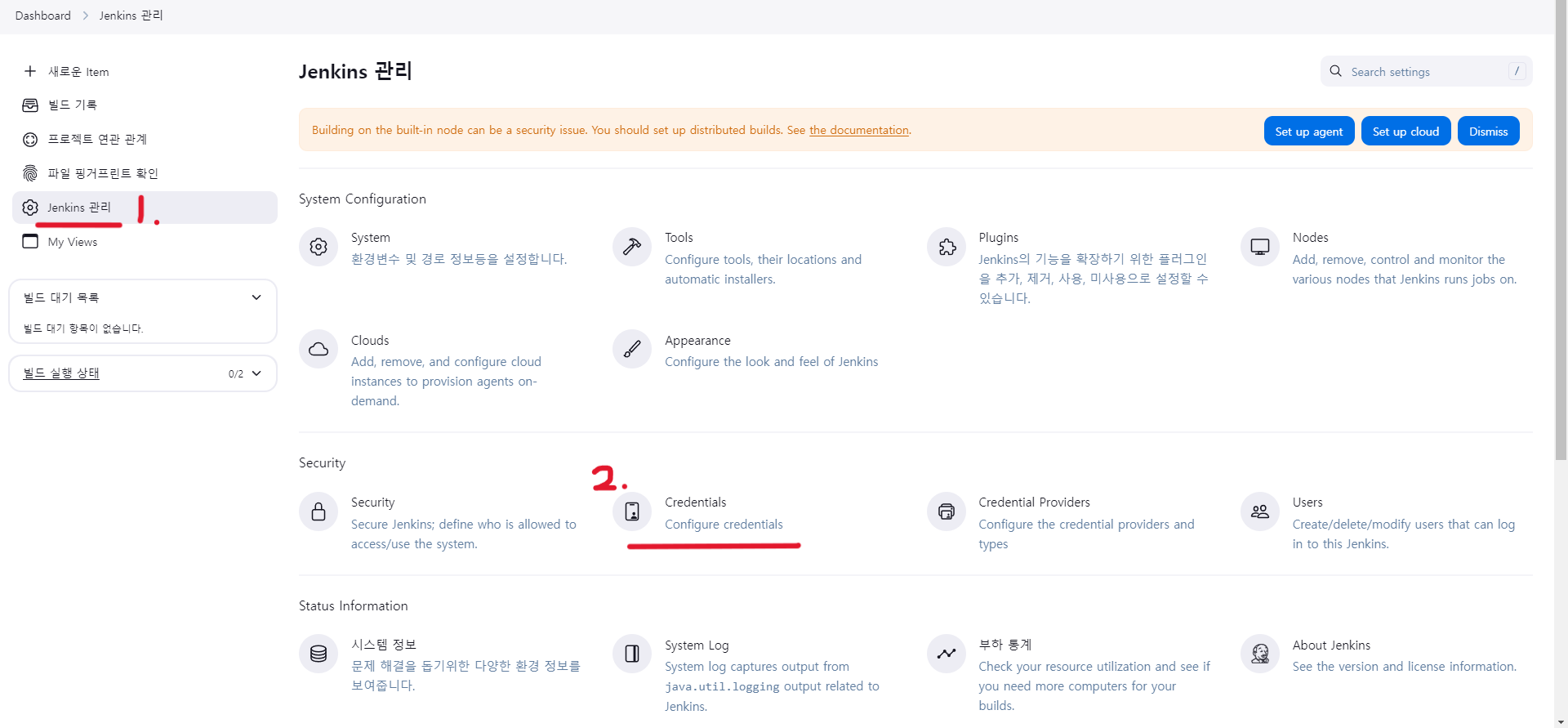Open the Credentials phone icon
This screenshot has width=1568, height=728.
pyautogui.click(x=632, y=511)
